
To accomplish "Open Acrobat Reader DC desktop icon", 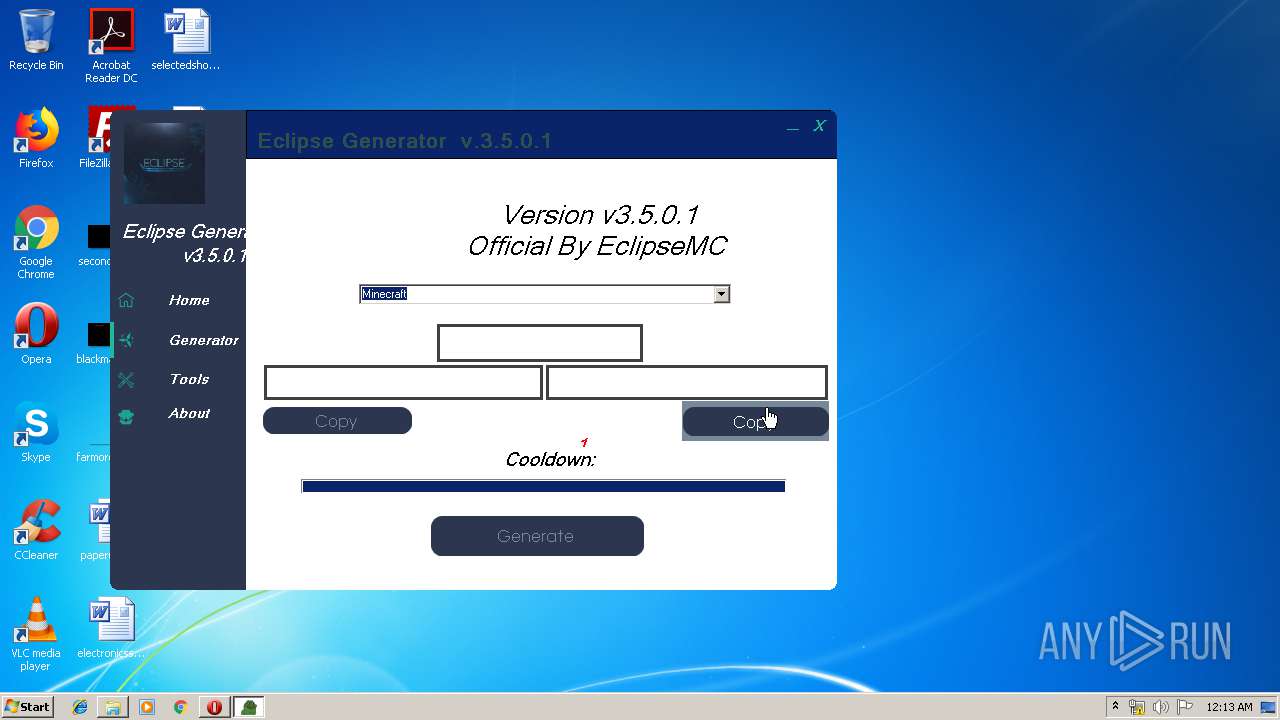I will [111, 46].
